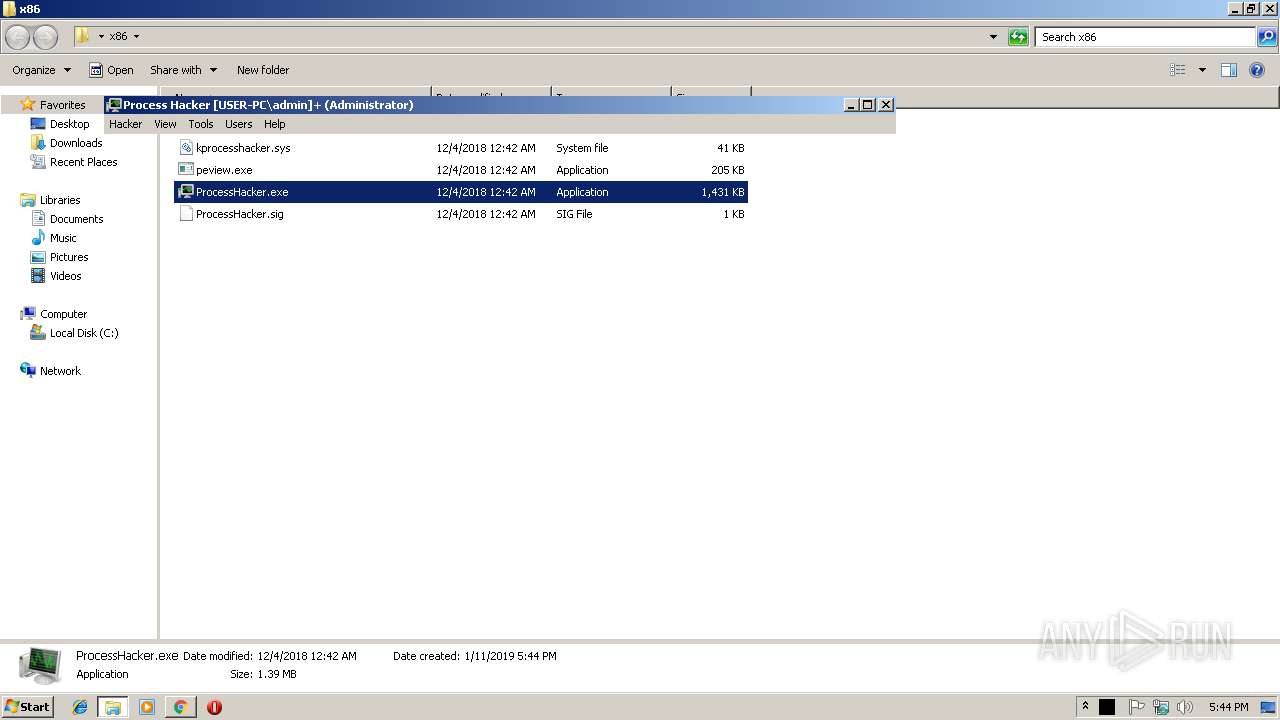The height and width of the screenshot is (720, 1280).
Task: Click the Desktop icon in Favorites
Action: point(38,124)
